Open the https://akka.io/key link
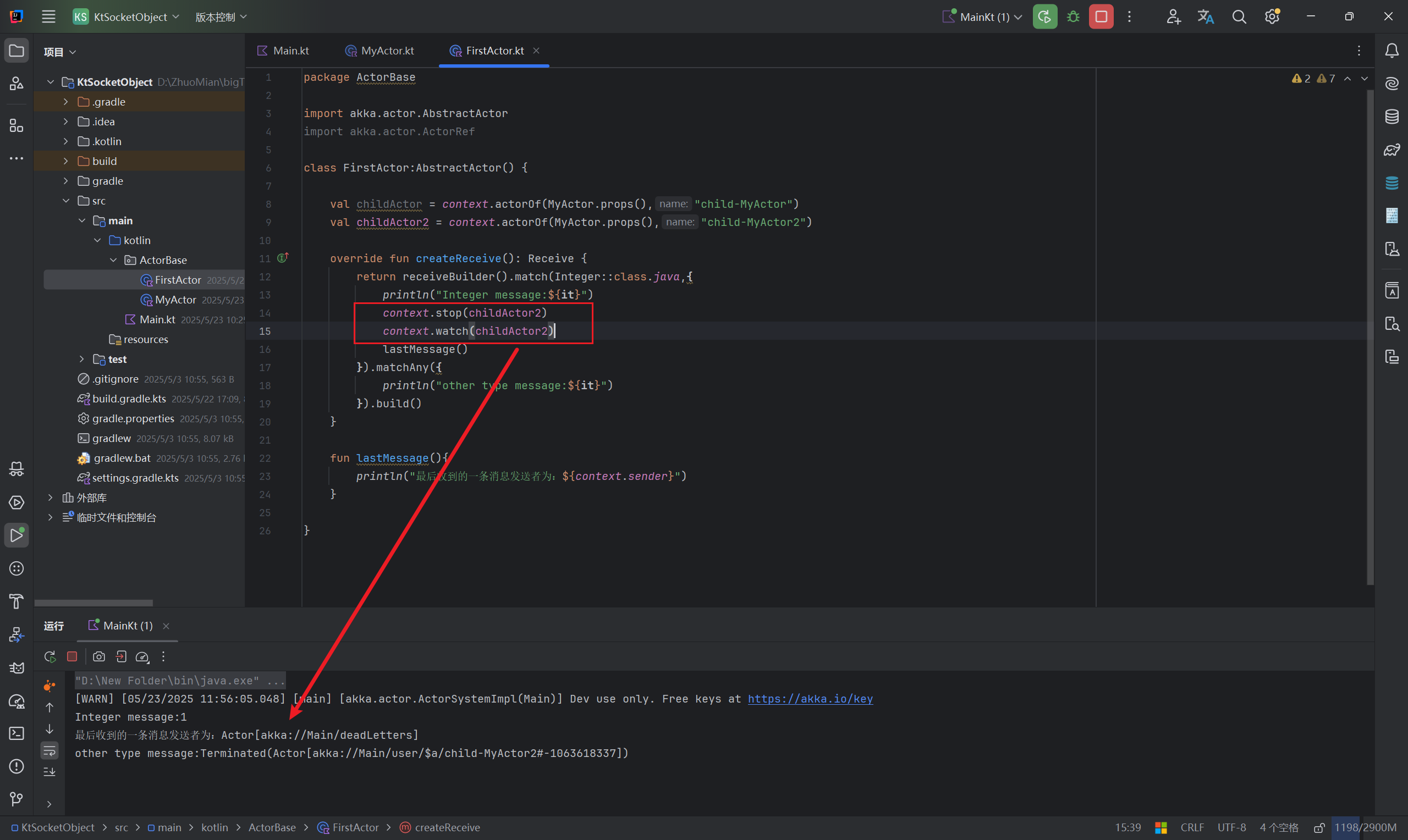 (810, 699)
